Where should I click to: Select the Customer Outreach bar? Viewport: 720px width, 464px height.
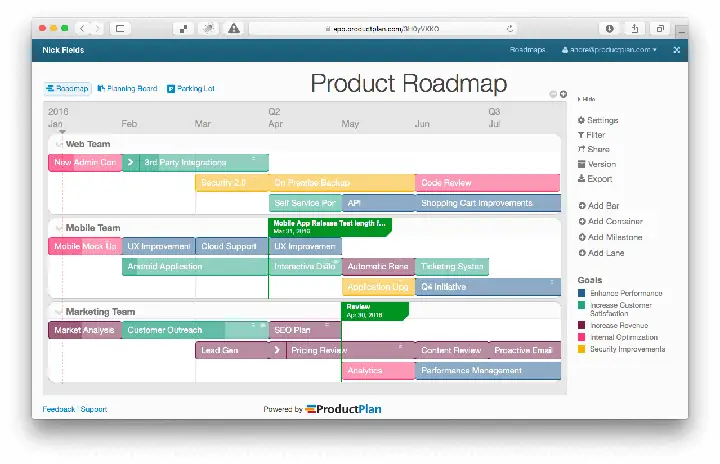pos(195,330)
